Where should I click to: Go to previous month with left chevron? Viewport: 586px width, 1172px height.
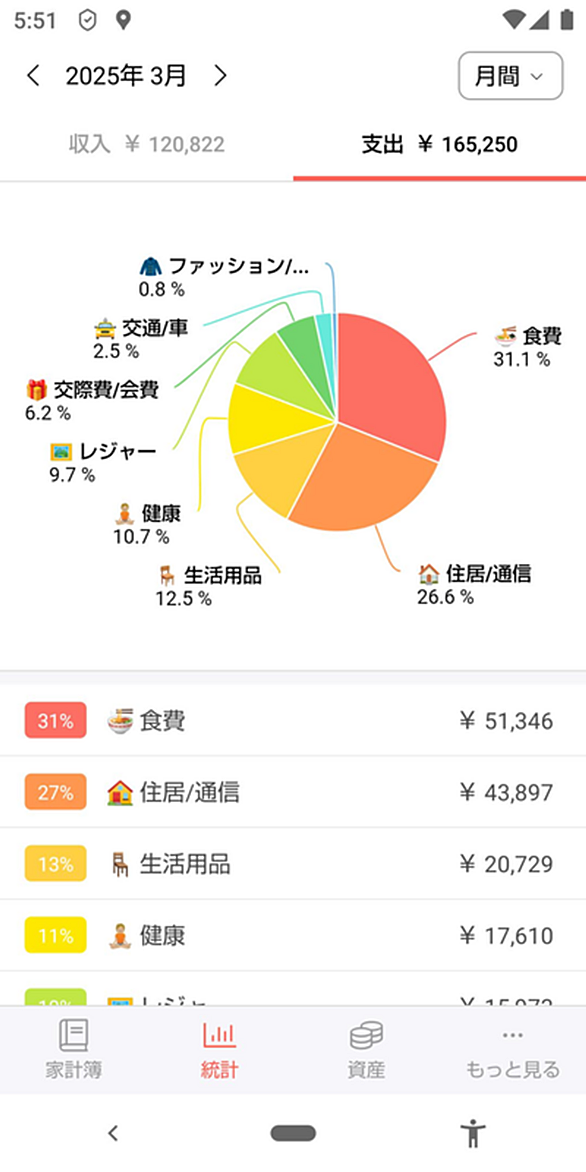33,75
